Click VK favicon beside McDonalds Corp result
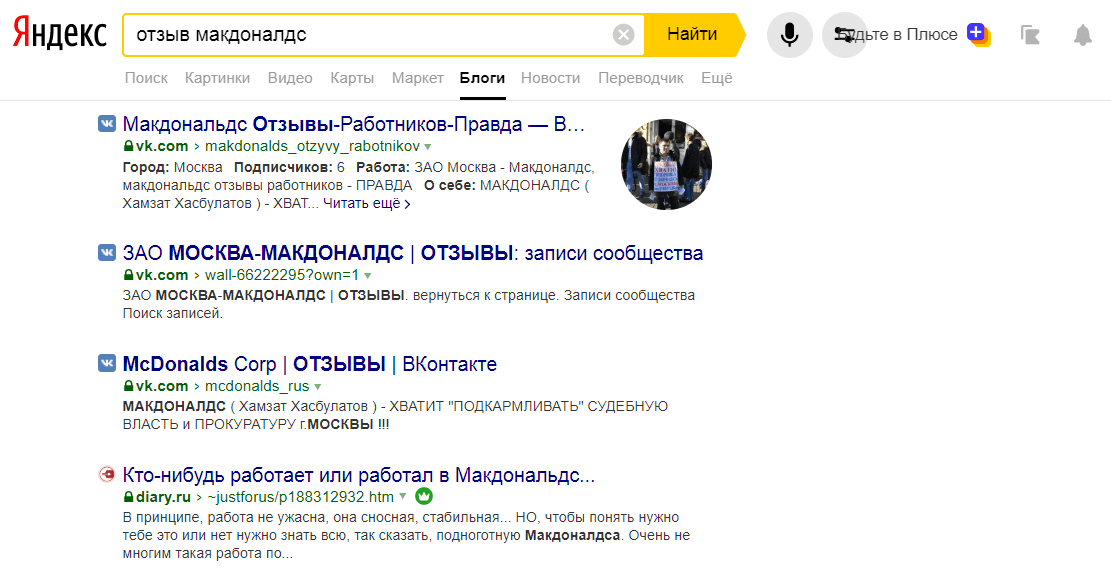Image resolution: width=1111 pixels, height=574 pixels. click(106, 364)
